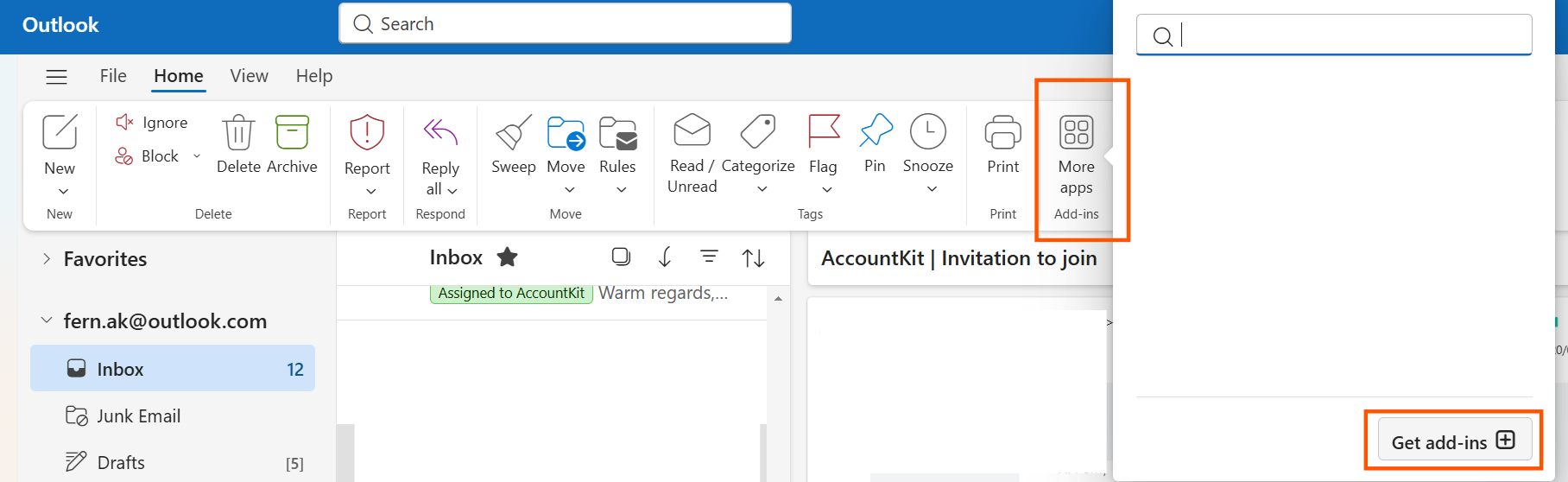This screenshot has height=482, width=1568.
Task: Expand the Favorites folder group
Action: pos(47,258)
